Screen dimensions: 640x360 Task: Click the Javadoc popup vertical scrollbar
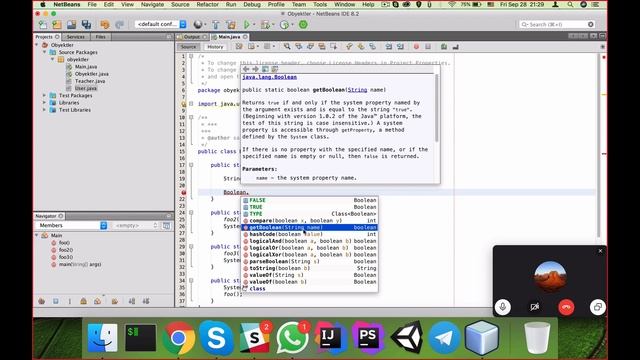[x=437, y=108]
